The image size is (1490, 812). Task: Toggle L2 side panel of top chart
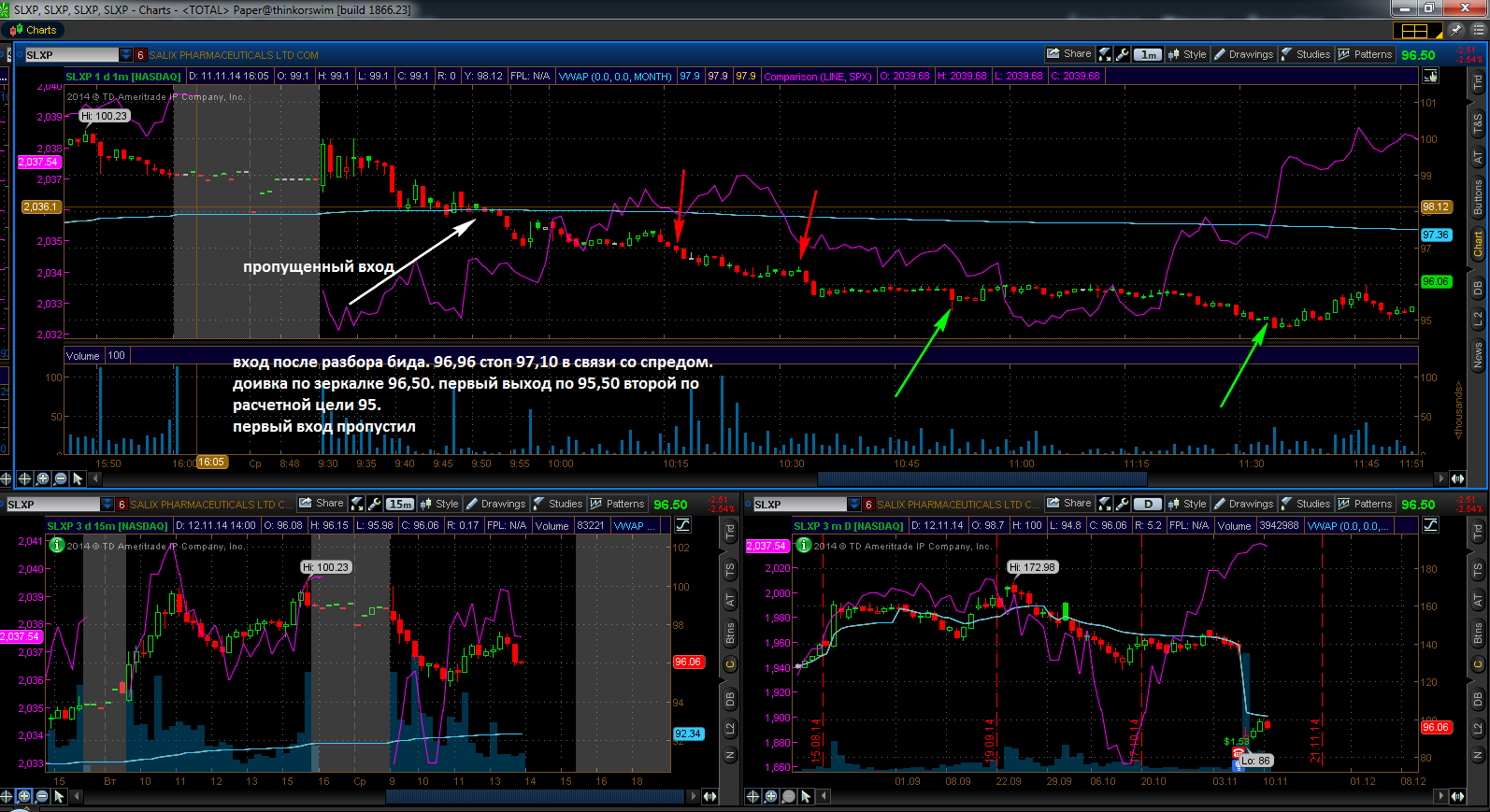[x=1478, y=320]
